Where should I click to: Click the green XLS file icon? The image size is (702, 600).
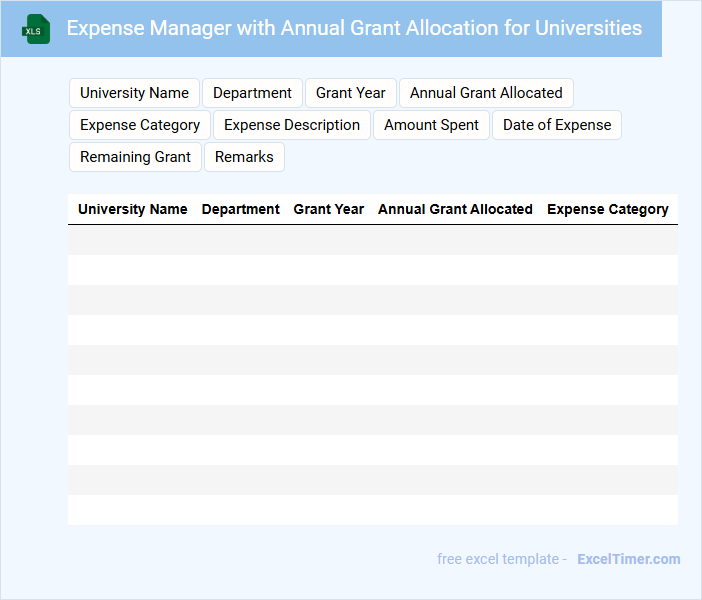click(x=36, y=29)
